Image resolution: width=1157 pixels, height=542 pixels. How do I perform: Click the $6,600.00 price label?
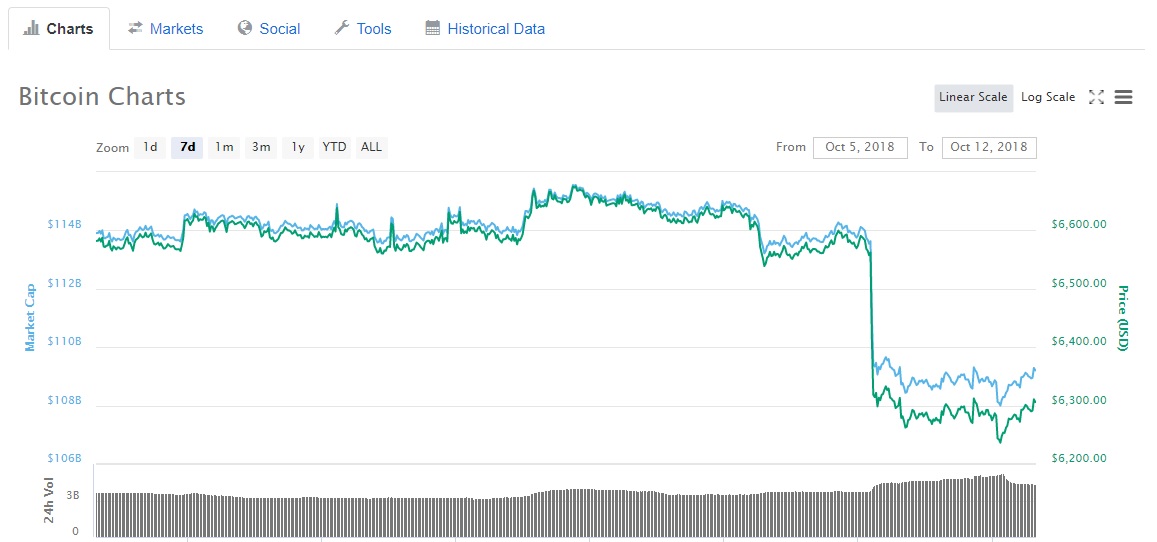point(1078,225)
